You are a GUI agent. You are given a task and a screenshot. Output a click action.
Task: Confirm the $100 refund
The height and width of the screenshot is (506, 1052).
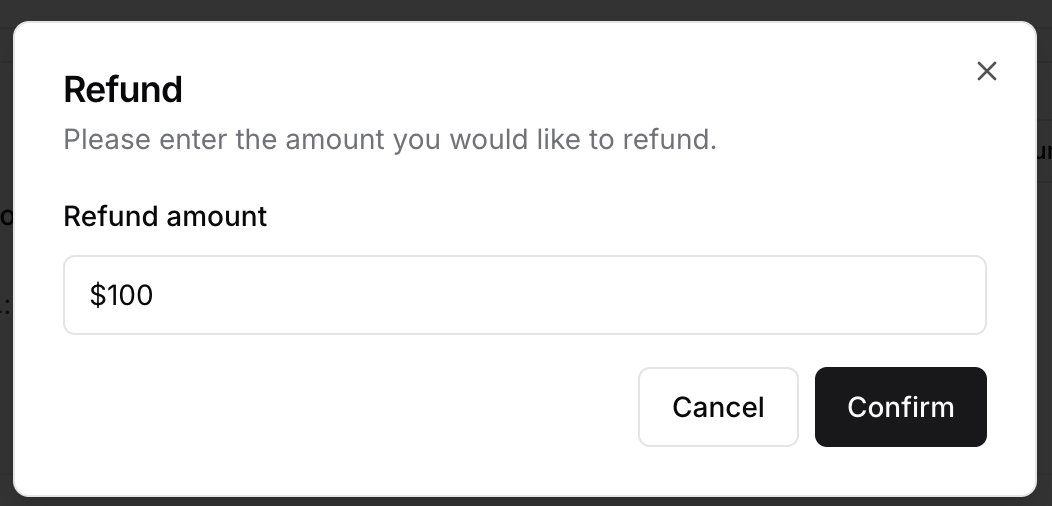900,407
